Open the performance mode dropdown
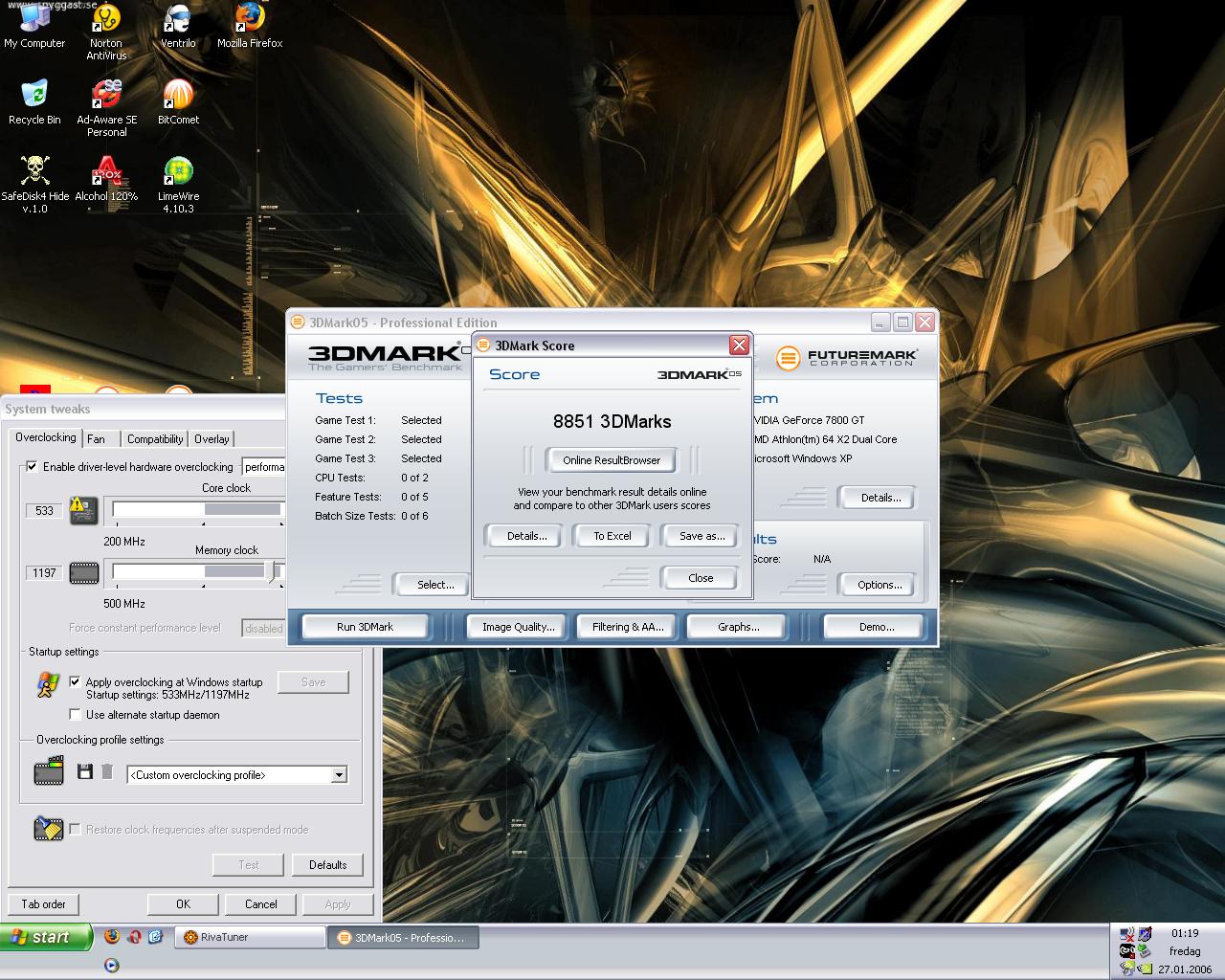1225x980 pixels. 264,466
